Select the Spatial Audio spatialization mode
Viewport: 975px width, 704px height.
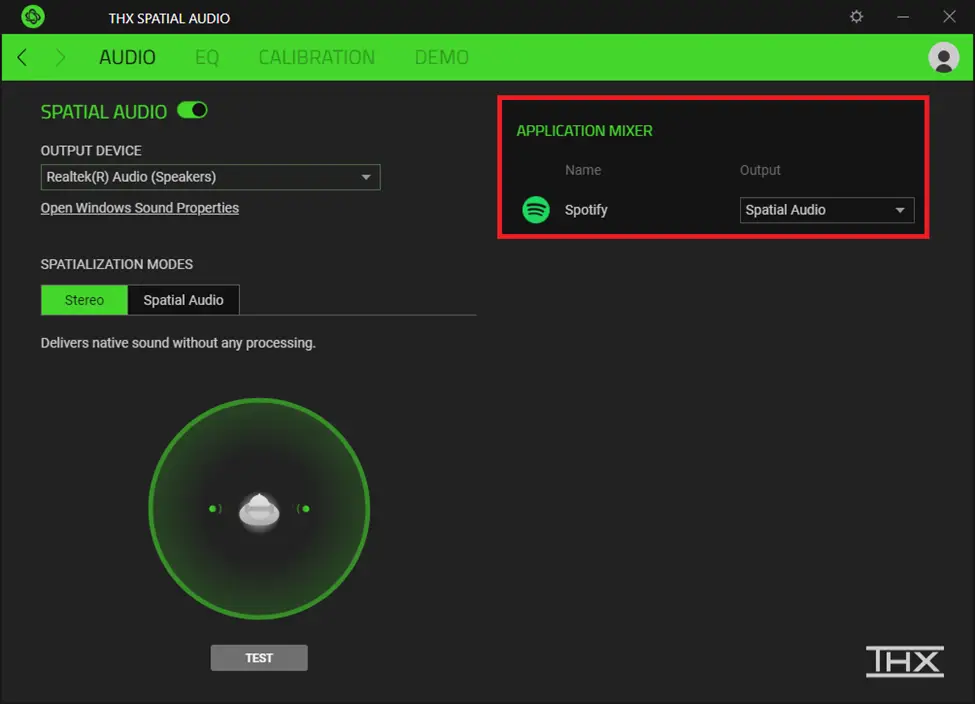tap(184, 299)
